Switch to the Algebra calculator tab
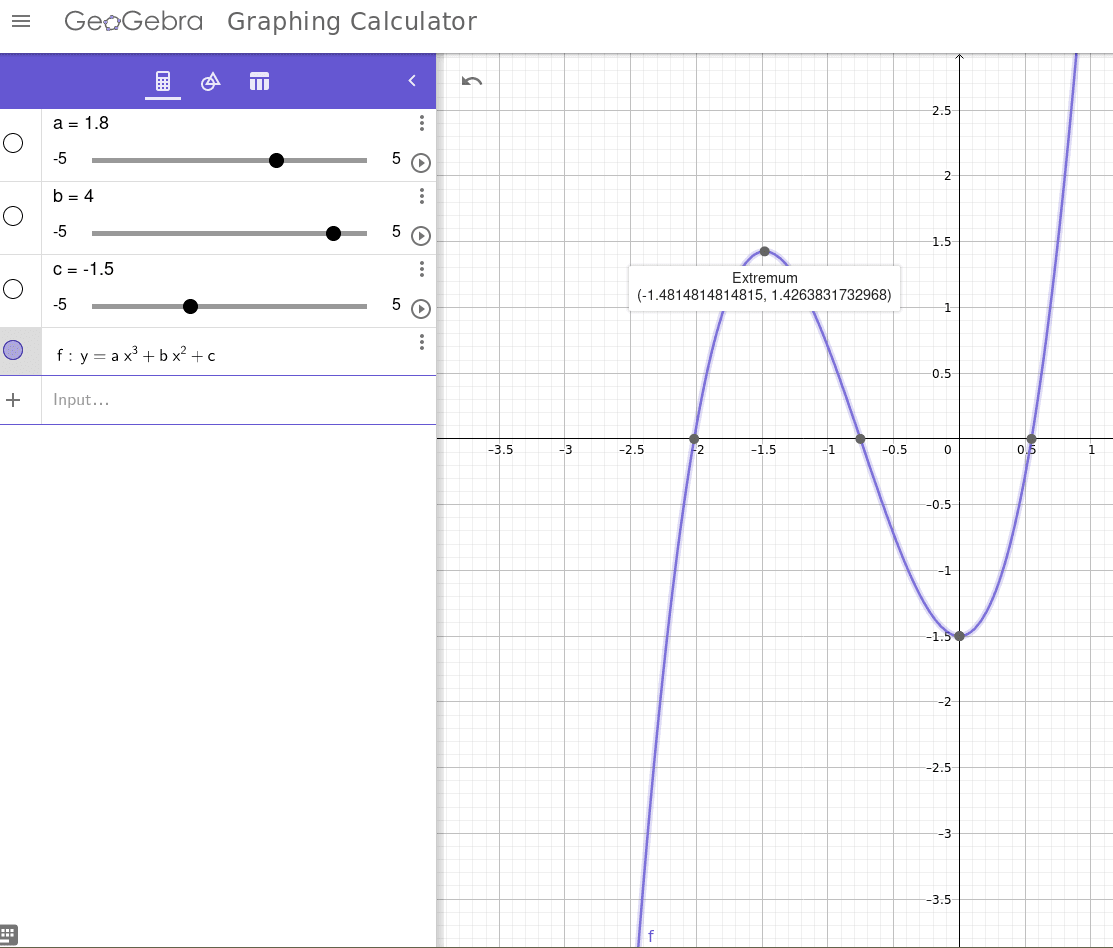 (x=163, y=81)
